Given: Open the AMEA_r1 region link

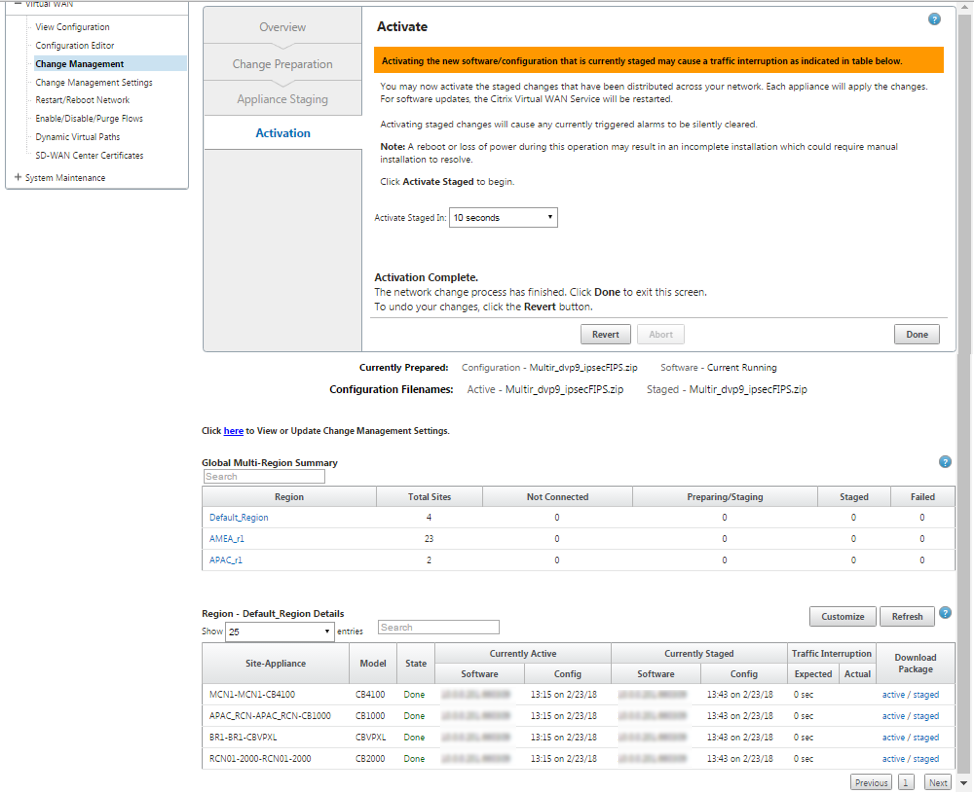Looking at the screenshot, I should pos(227,538).
